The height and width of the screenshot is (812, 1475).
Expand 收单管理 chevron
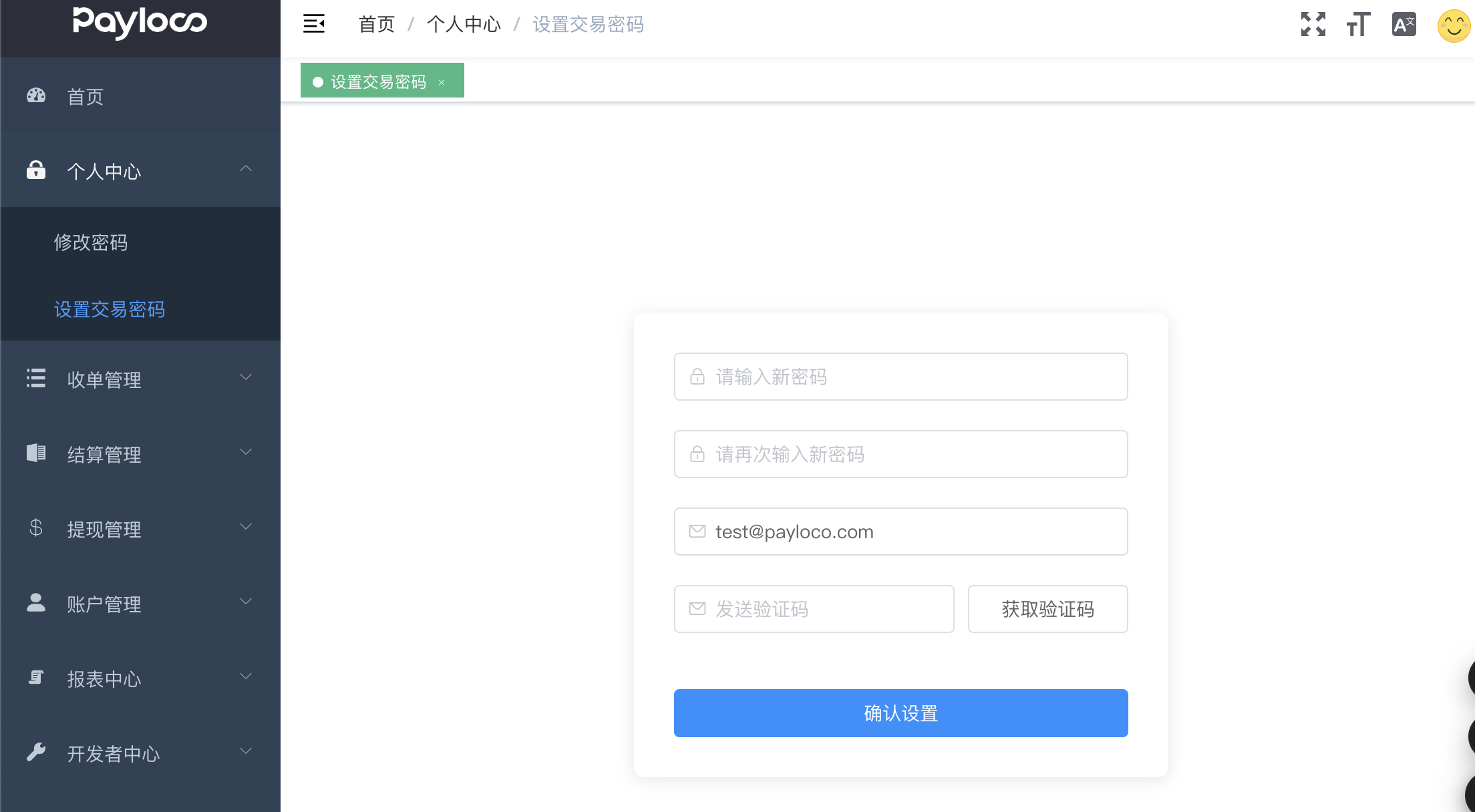coord(246,377)
